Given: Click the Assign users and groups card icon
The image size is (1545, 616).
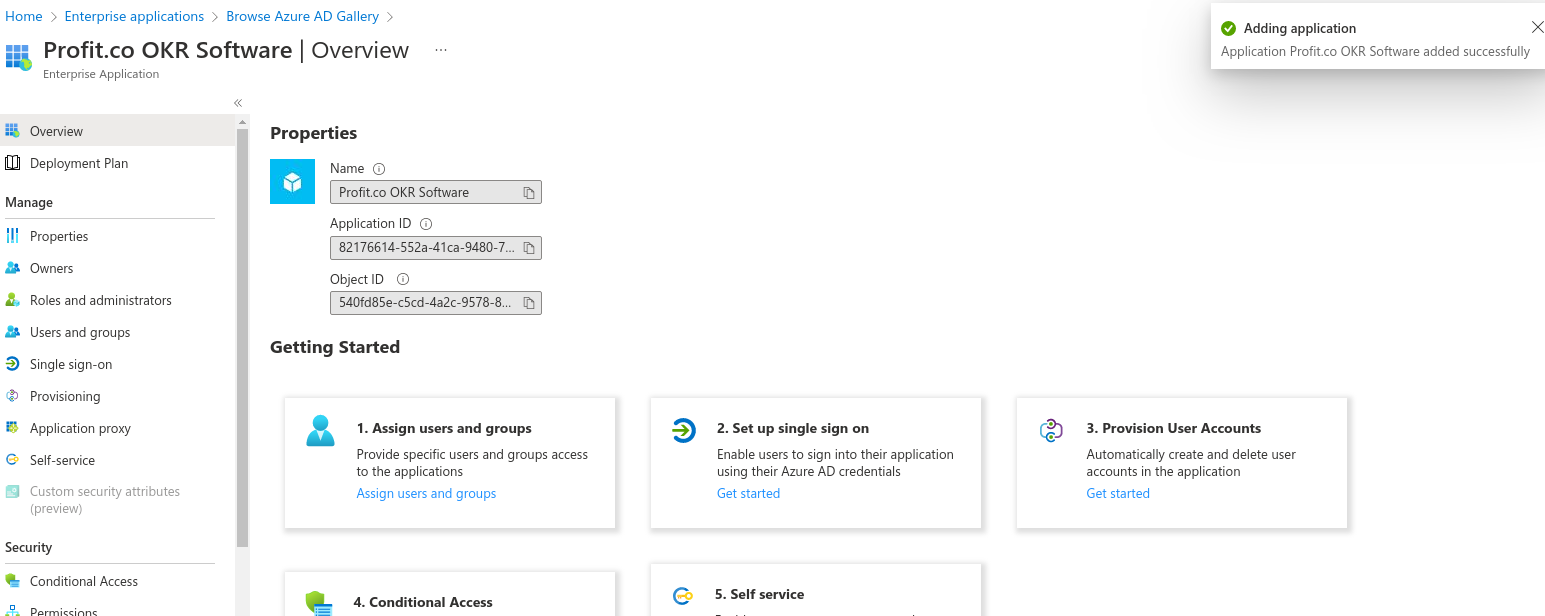Looking at the screenshot, I should (x=321, y=430).
